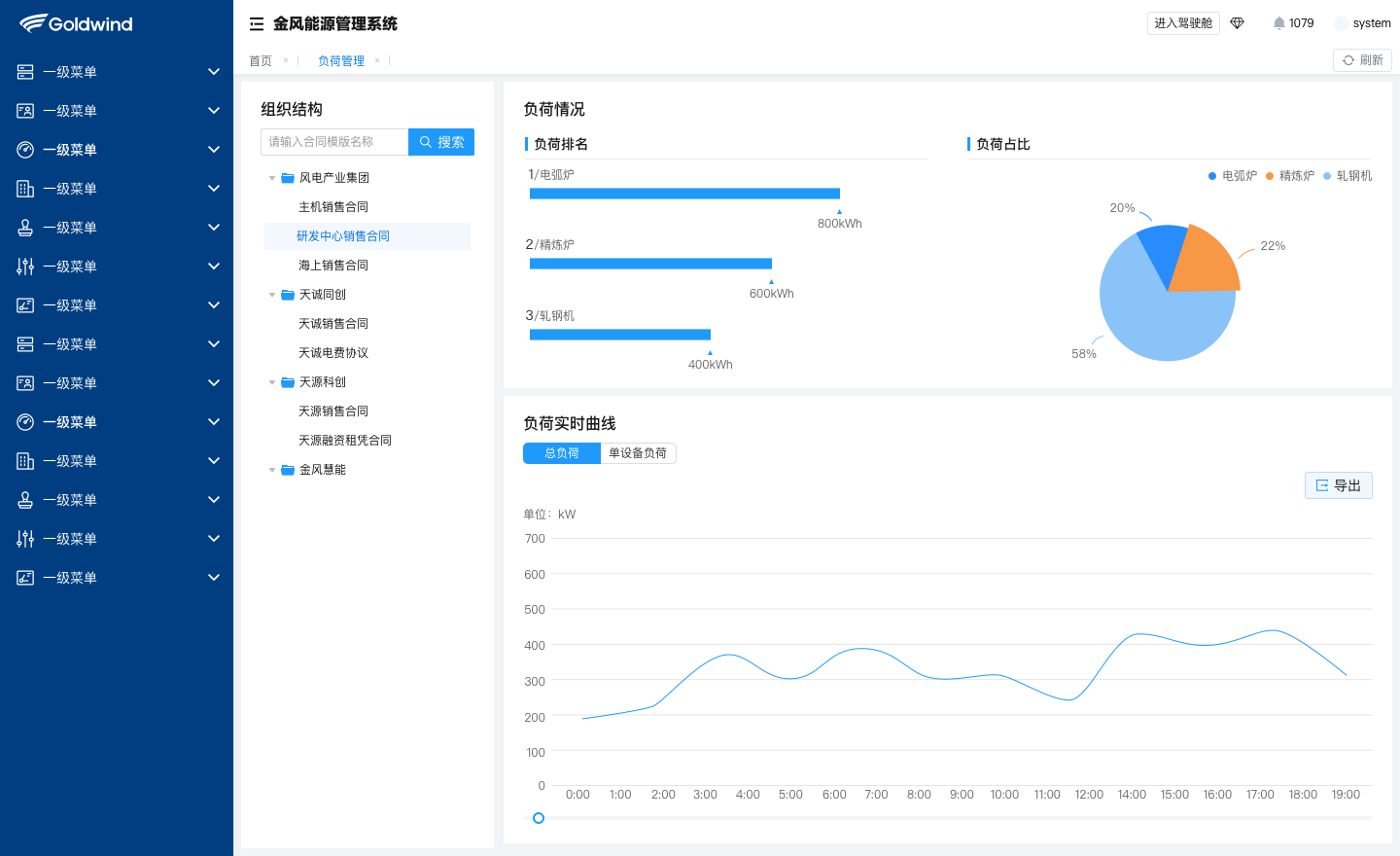Expand the bottommost sidebar menu chevron
The height and width of the screenshot is (856, 1400).
coord(214,578)
